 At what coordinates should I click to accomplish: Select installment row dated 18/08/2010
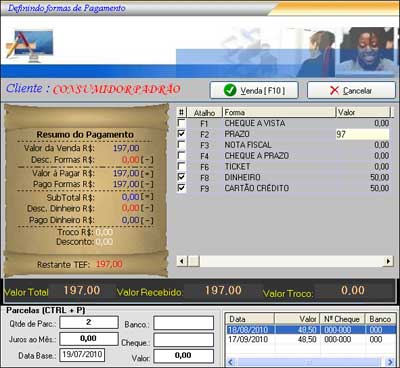(x=311, y=330)
